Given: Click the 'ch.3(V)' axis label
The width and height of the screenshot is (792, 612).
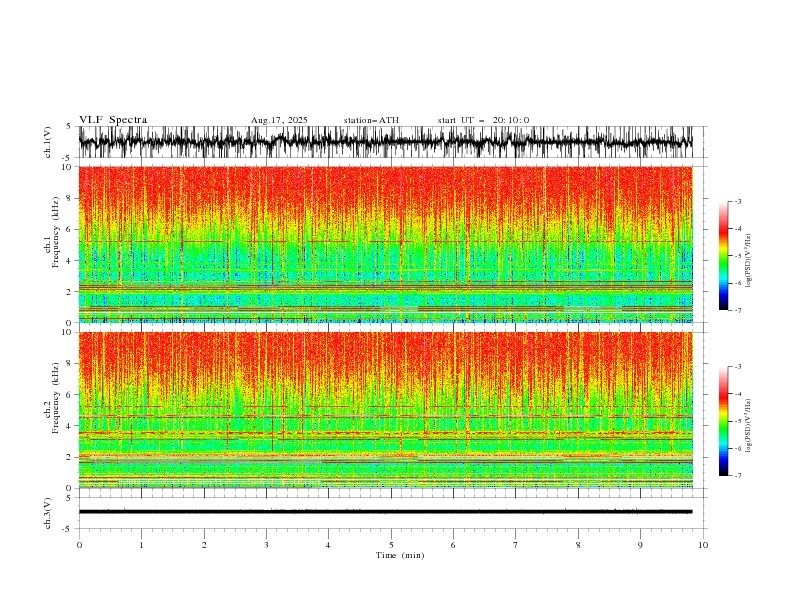Looking at the screenshot, I should pyautogui.click(x=48, y=513).
